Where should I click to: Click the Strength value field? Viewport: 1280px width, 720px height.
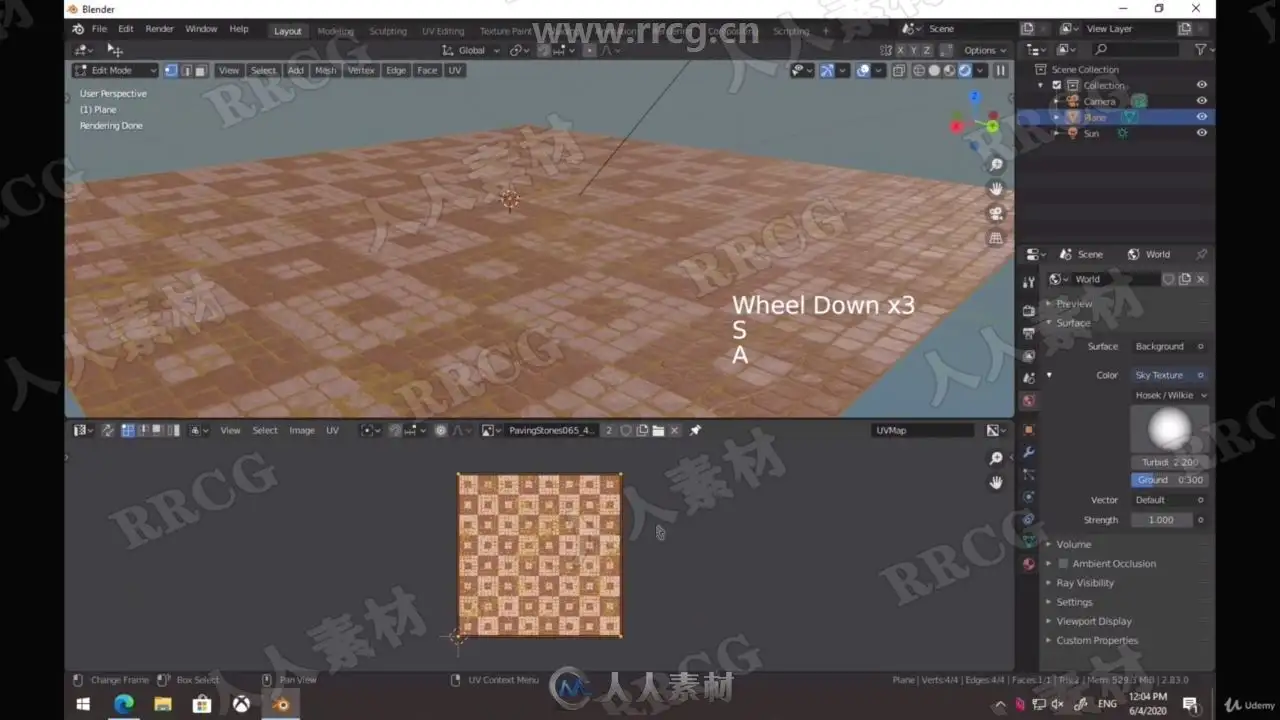point(1163,520)
